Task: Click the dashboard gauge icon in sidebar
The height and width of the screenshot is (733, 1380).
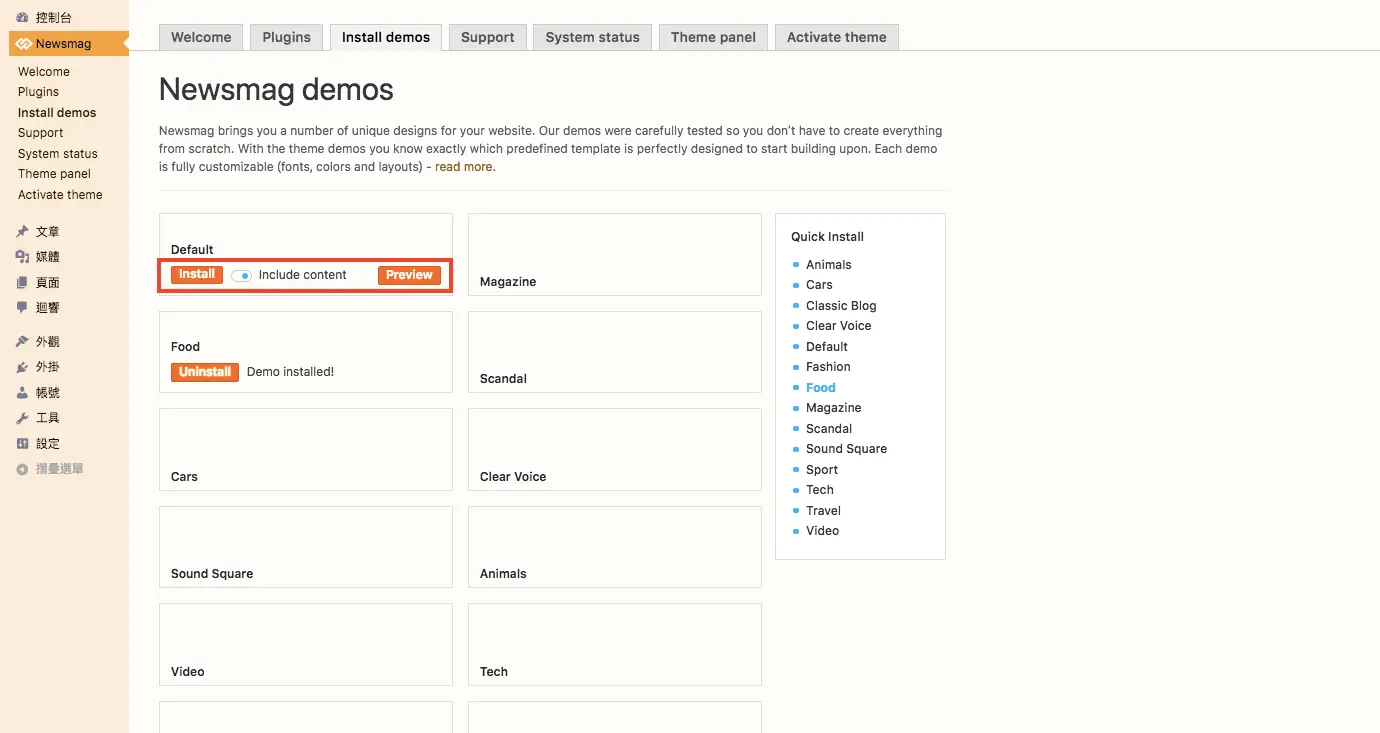Action: [x=22, y=18]
